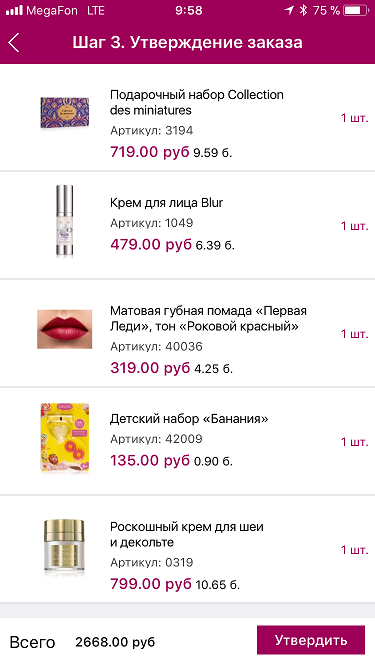Tap the battery icon in status bar

click(357, 11)
